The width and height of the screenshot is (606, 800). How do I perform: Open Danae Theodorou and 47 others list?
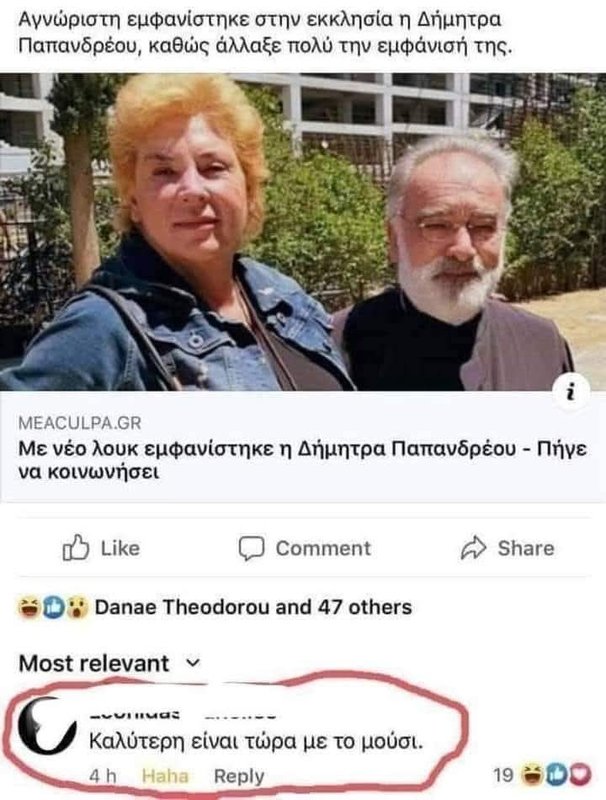point(253,607)
